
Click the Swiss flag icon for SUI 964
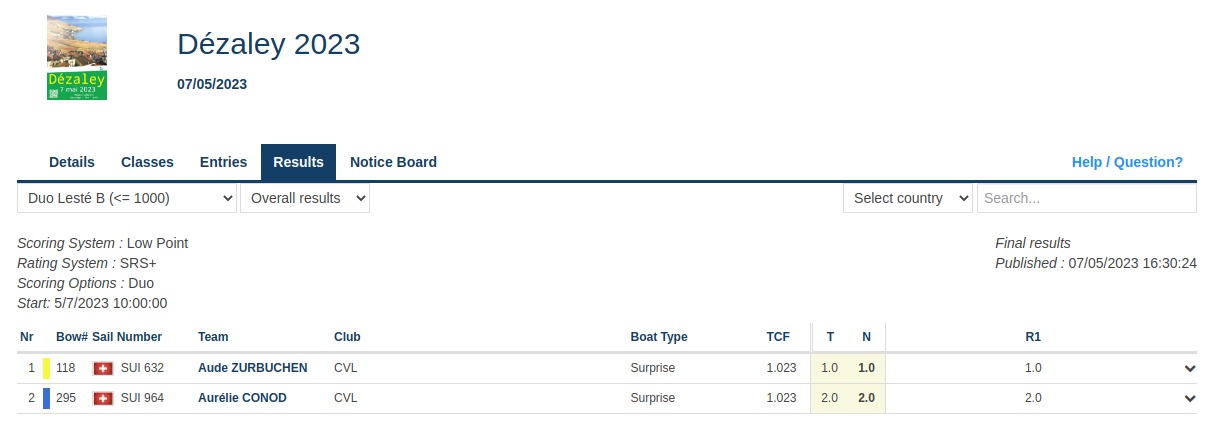point(102,398)
